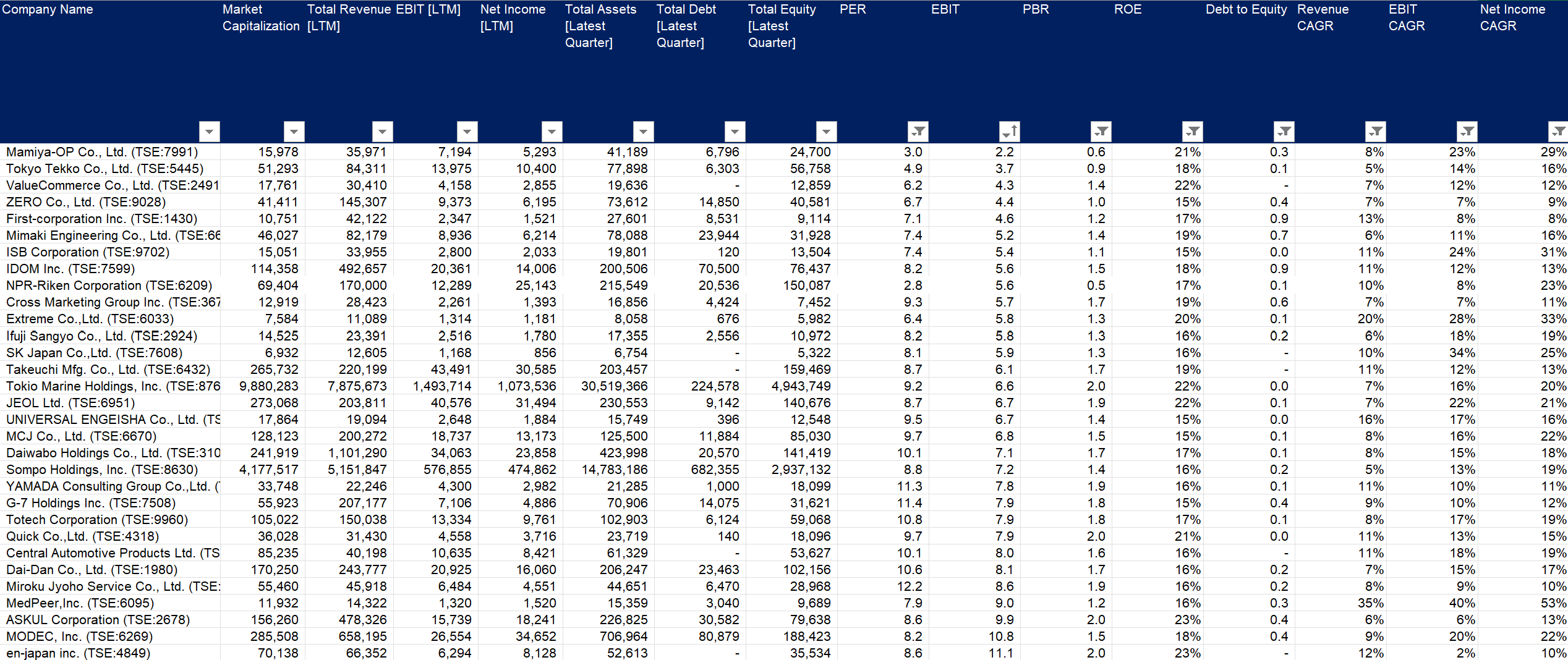The height and width of the screenshot is (660, 1568).
Task: Select cell "en-japan inc. (TSE:4849)"
Action: tap(111, 653)
